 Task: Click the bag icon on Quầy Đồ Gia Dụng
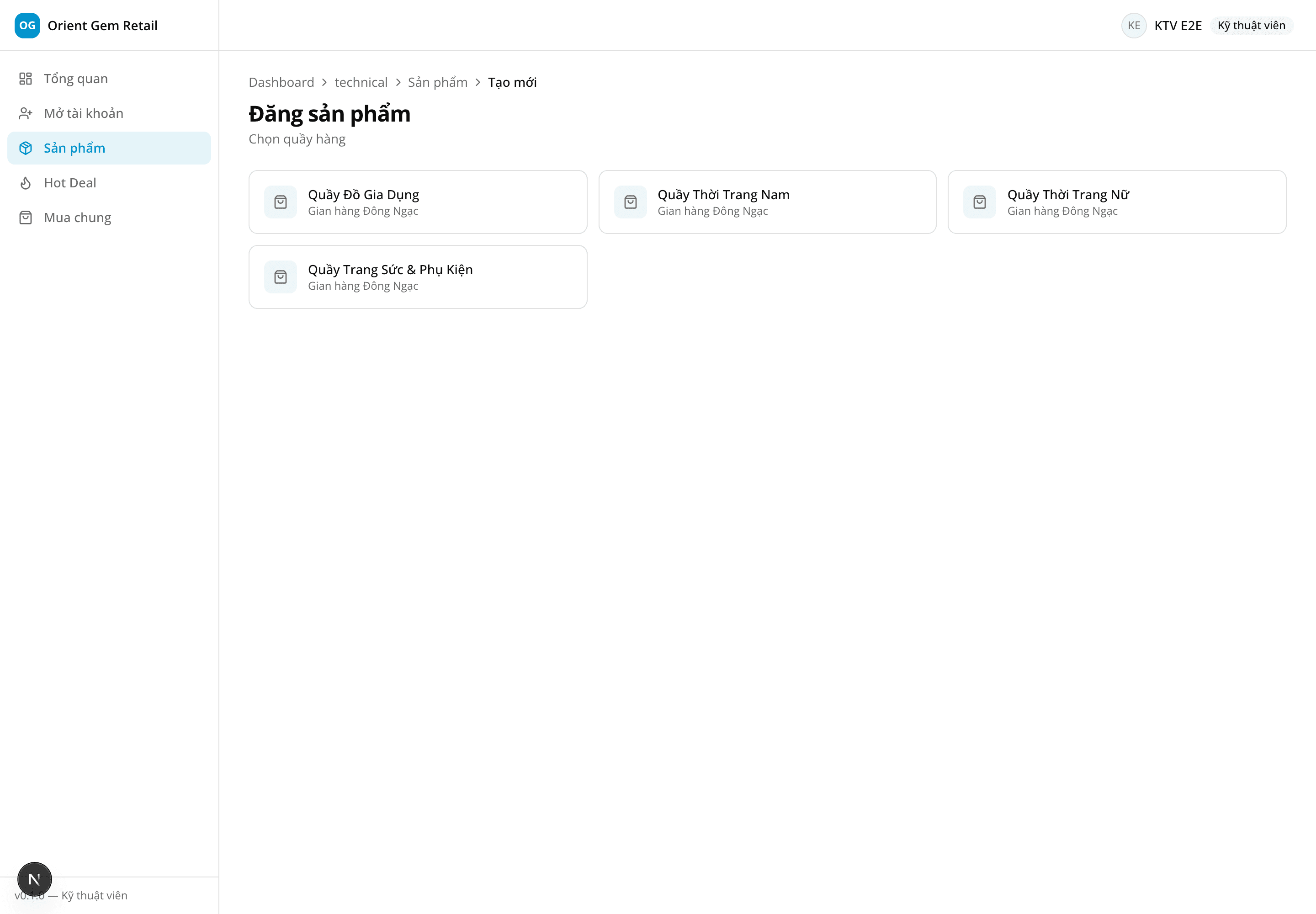tap(281, 202)
